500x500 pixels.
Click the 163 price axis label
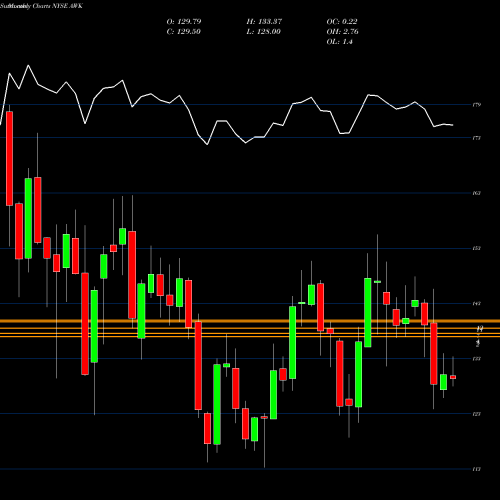coord(477,193)
